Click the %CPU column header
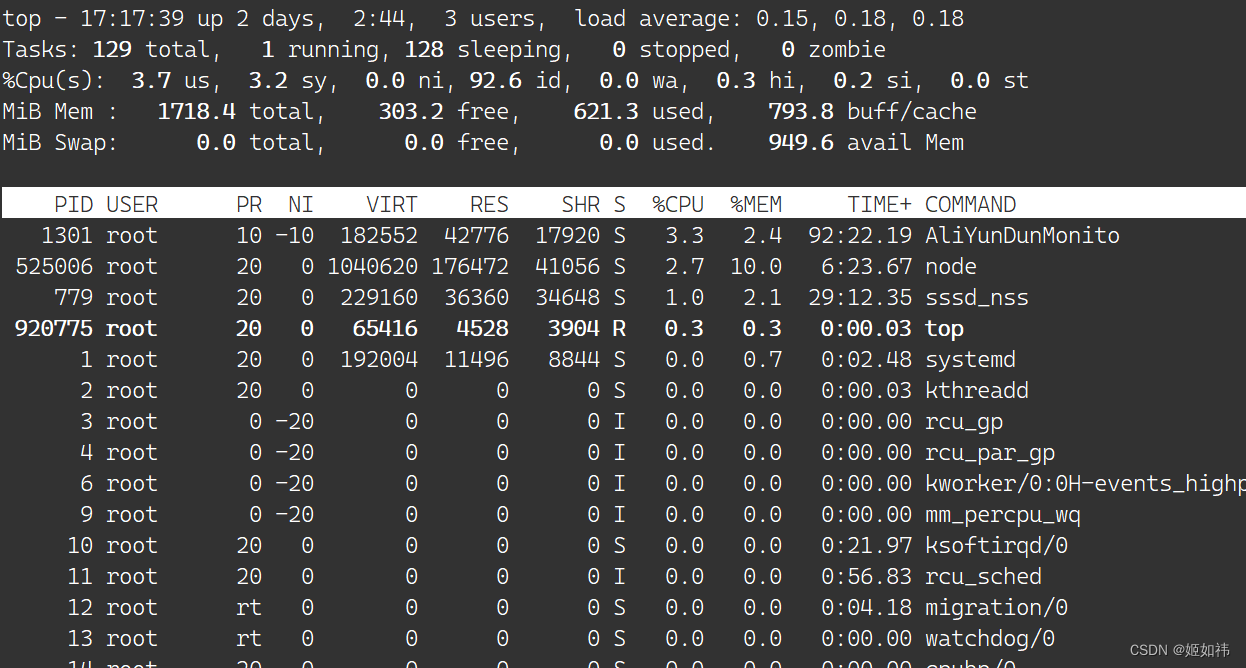The height and width of the screenshot is (668, 1246). [678, 205]
